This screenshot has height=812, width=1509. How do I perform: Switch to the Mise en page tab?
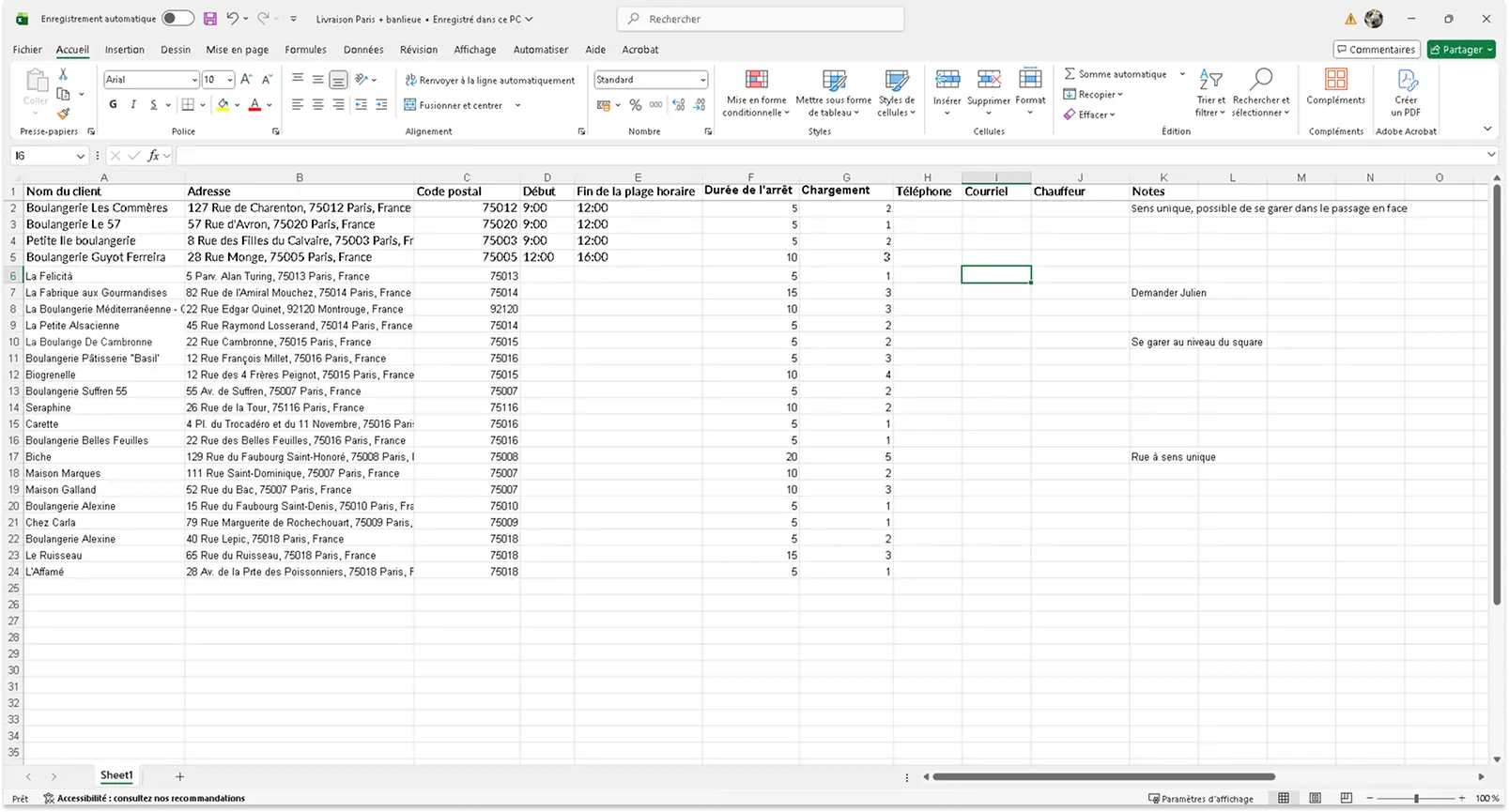[238, 50]
